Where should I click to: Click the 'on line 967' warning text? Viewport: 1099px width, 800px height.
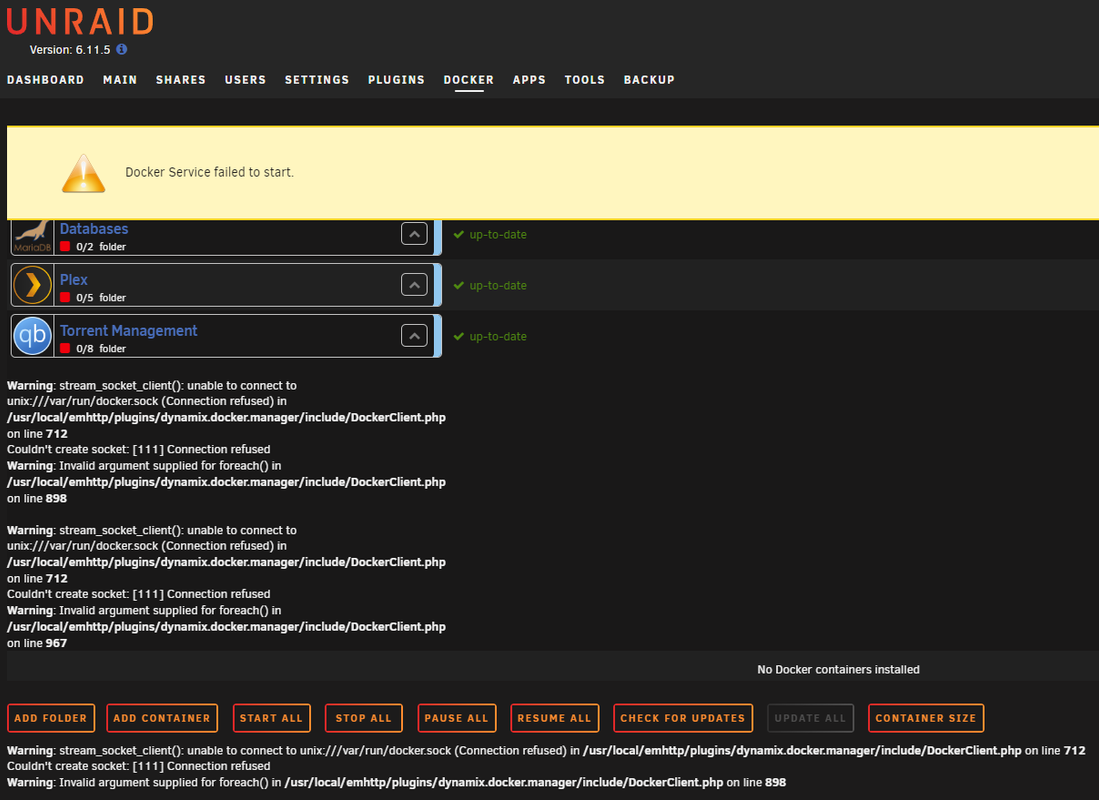pos(37,643)
